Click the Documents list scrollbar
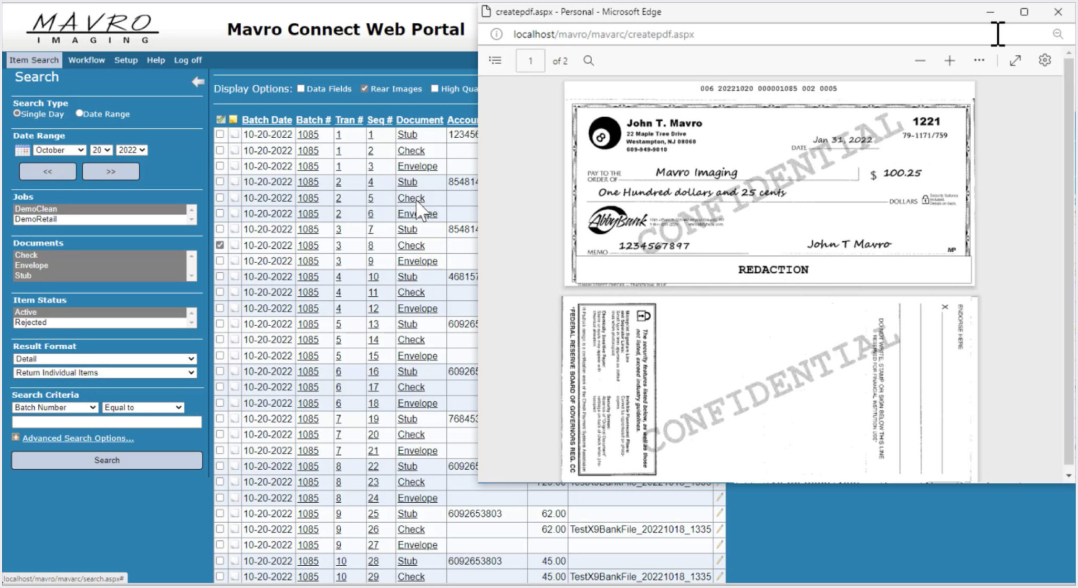 tap(192, 265)
